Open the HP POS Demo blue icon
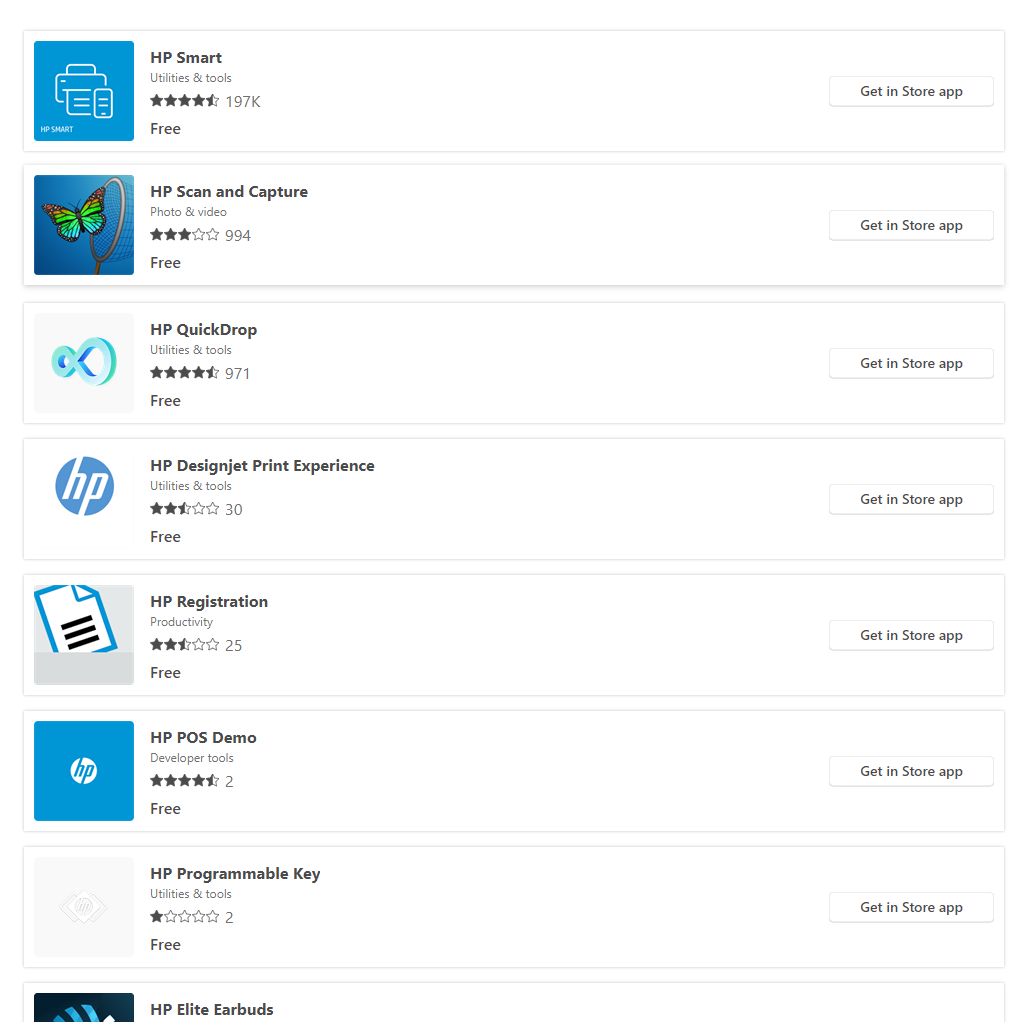 point(84,771)
